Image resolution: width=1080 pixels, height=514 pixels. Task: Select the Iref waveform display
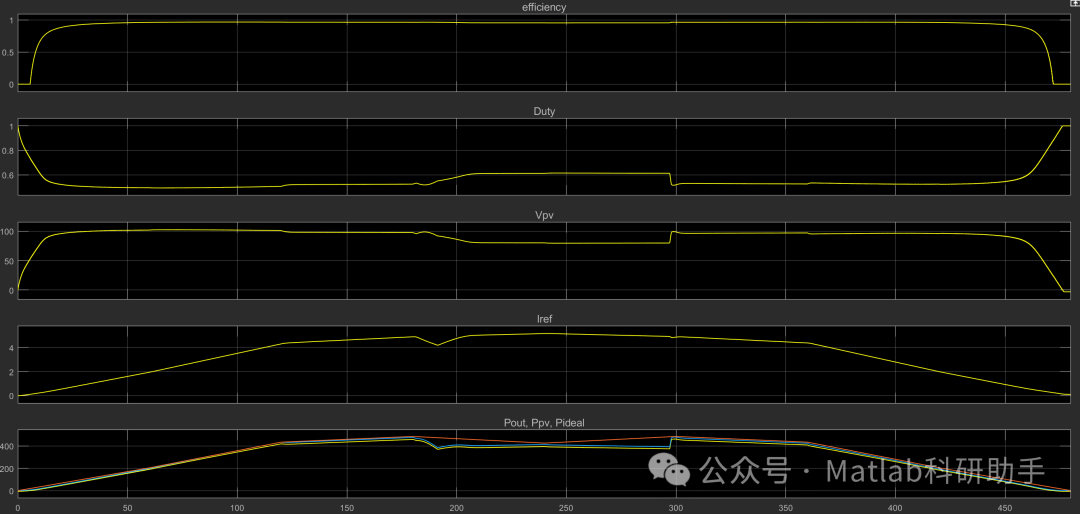[x=544, y=364]
